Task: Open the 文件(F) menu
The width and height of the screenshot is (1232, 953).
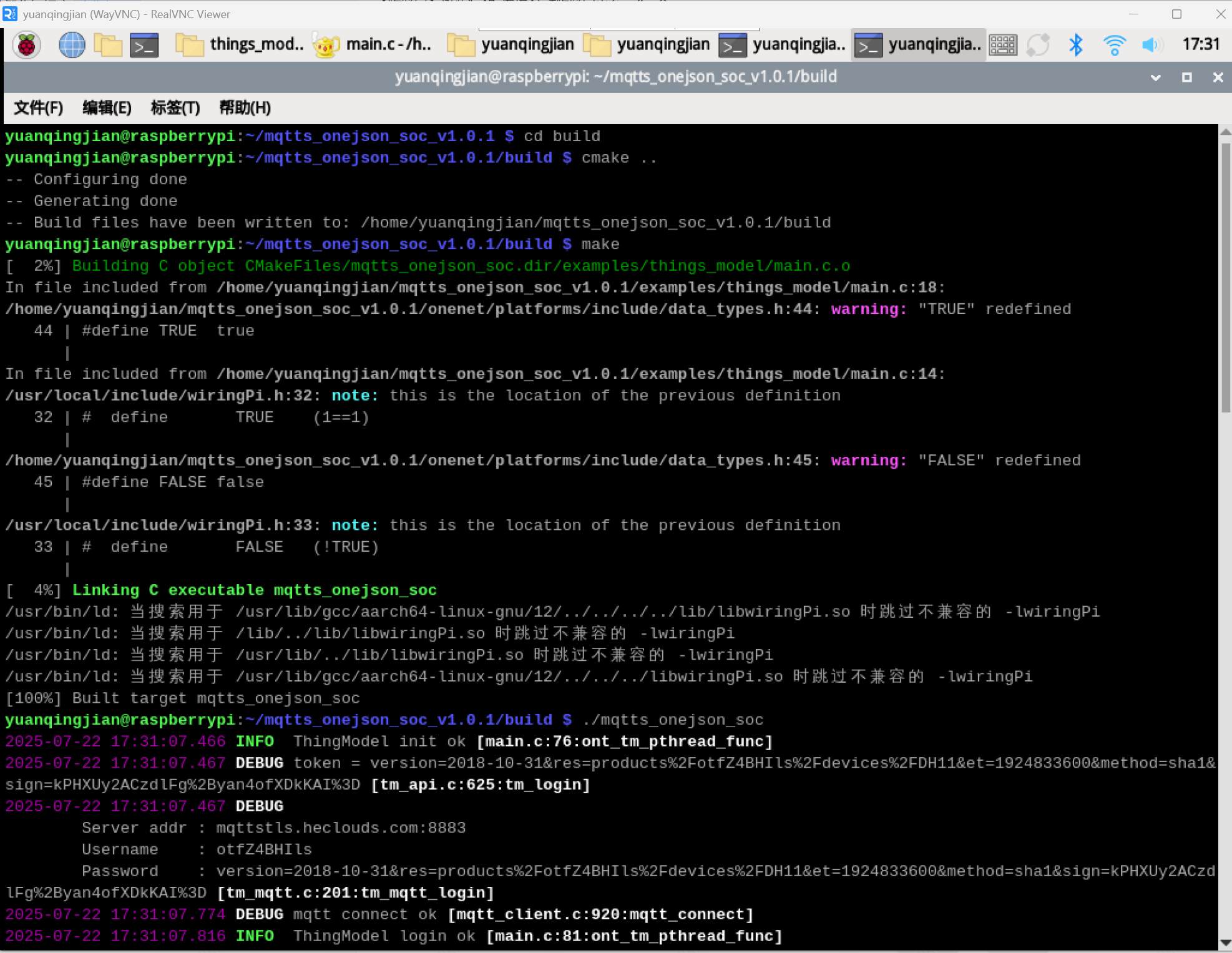Action: pos(39,108)
